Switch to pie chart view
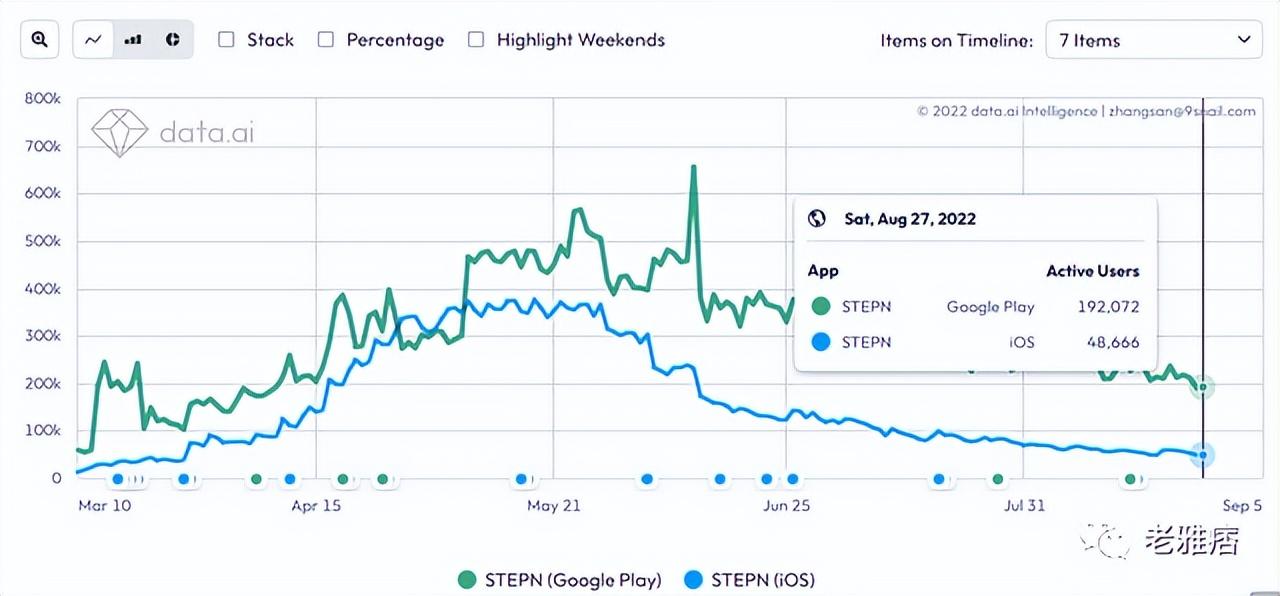The height and width of the screenshot is (596, 1280). 172,40
